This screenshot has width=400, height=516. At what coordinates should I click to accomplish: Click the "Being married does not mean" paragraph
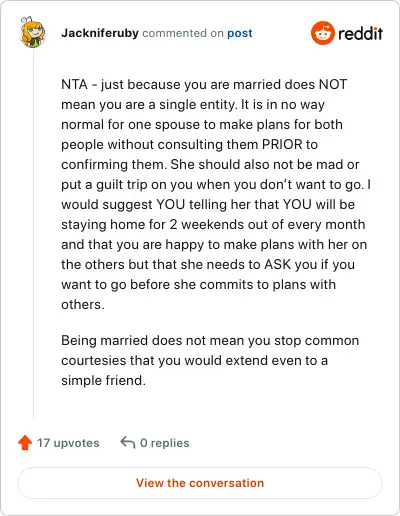point(210,360)
